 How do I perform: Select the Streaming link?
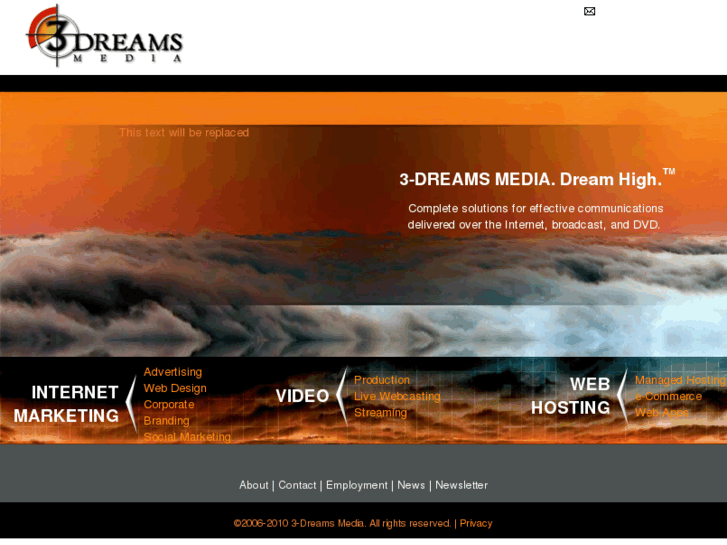click(380, 412)
